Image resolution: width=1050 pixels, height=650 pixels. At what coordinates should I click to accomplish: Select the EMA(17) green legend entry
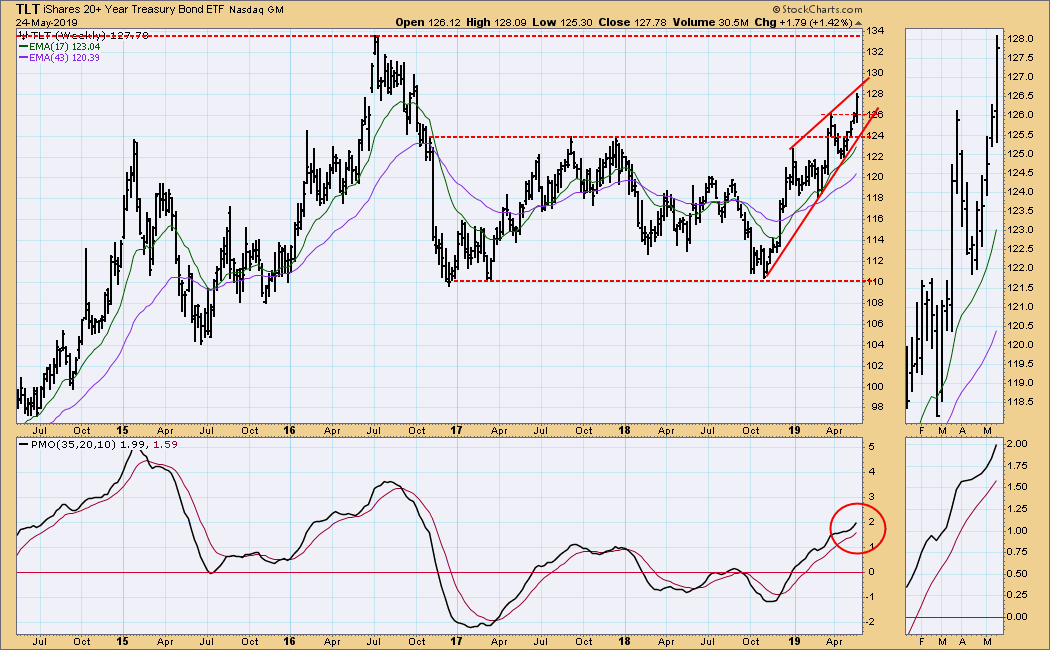click(x=60, y=45)
